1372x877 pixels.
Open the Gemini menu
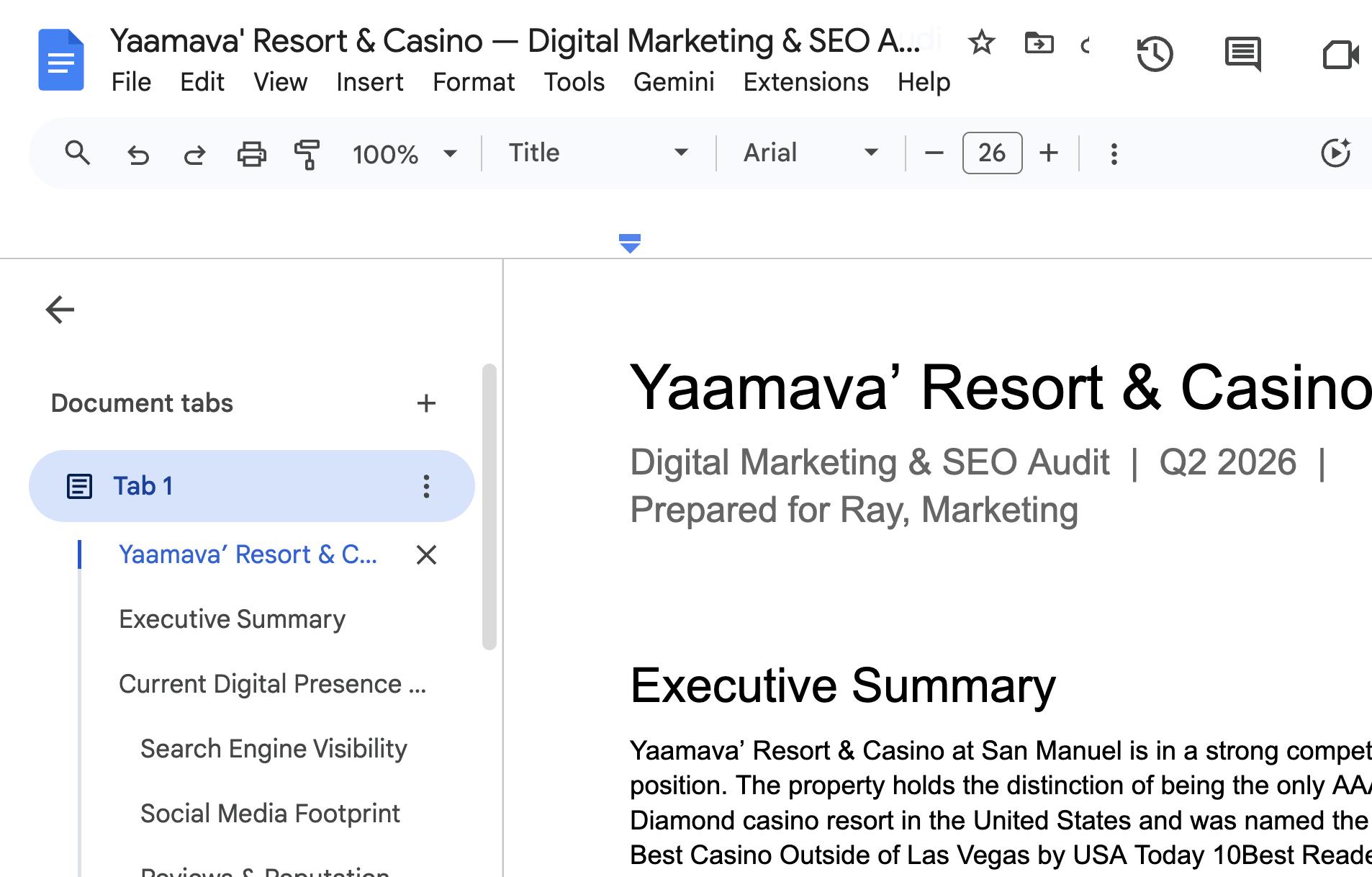(674, 82)
